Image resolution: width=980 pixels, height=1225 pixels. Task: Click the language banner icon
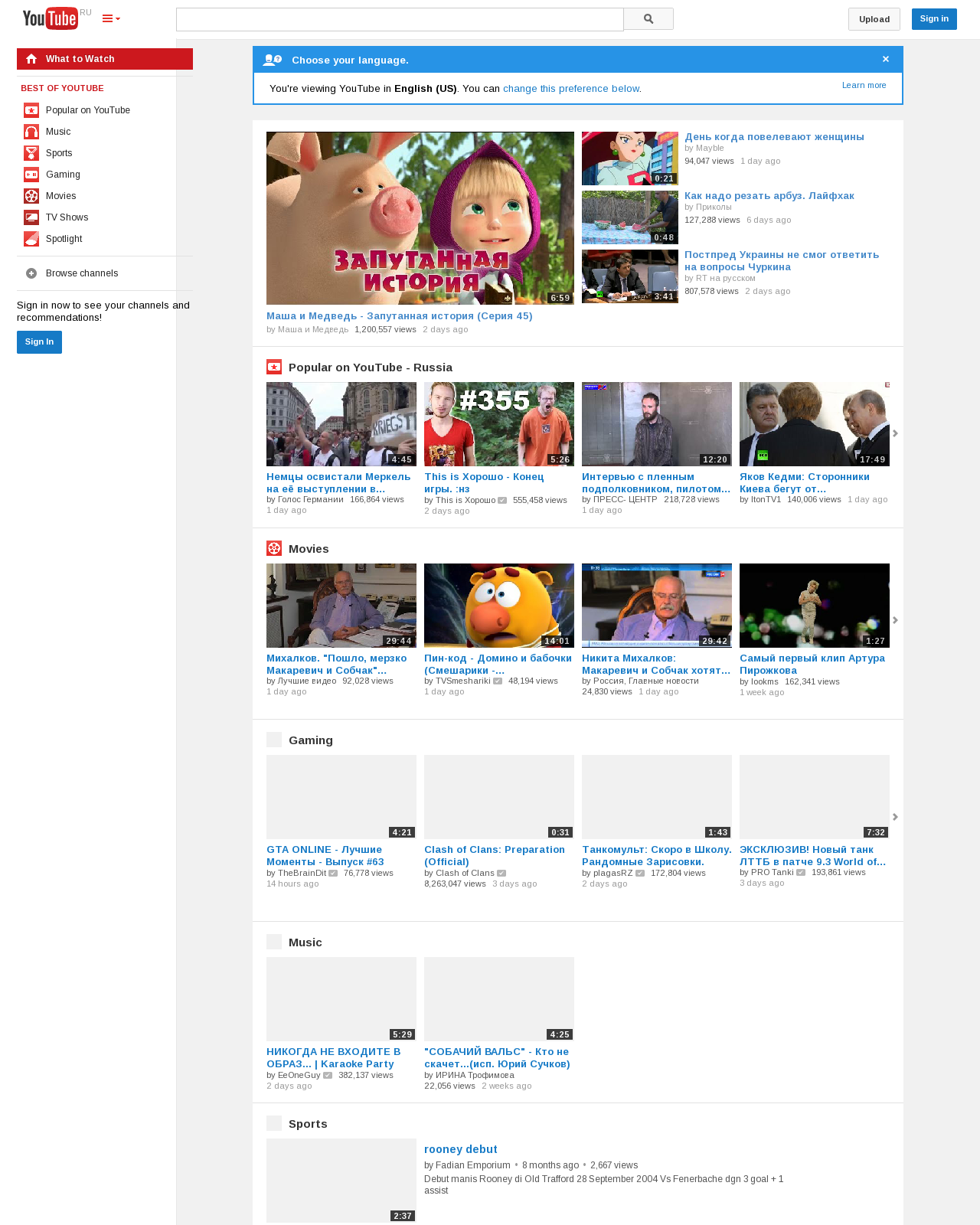pos(272,60)
